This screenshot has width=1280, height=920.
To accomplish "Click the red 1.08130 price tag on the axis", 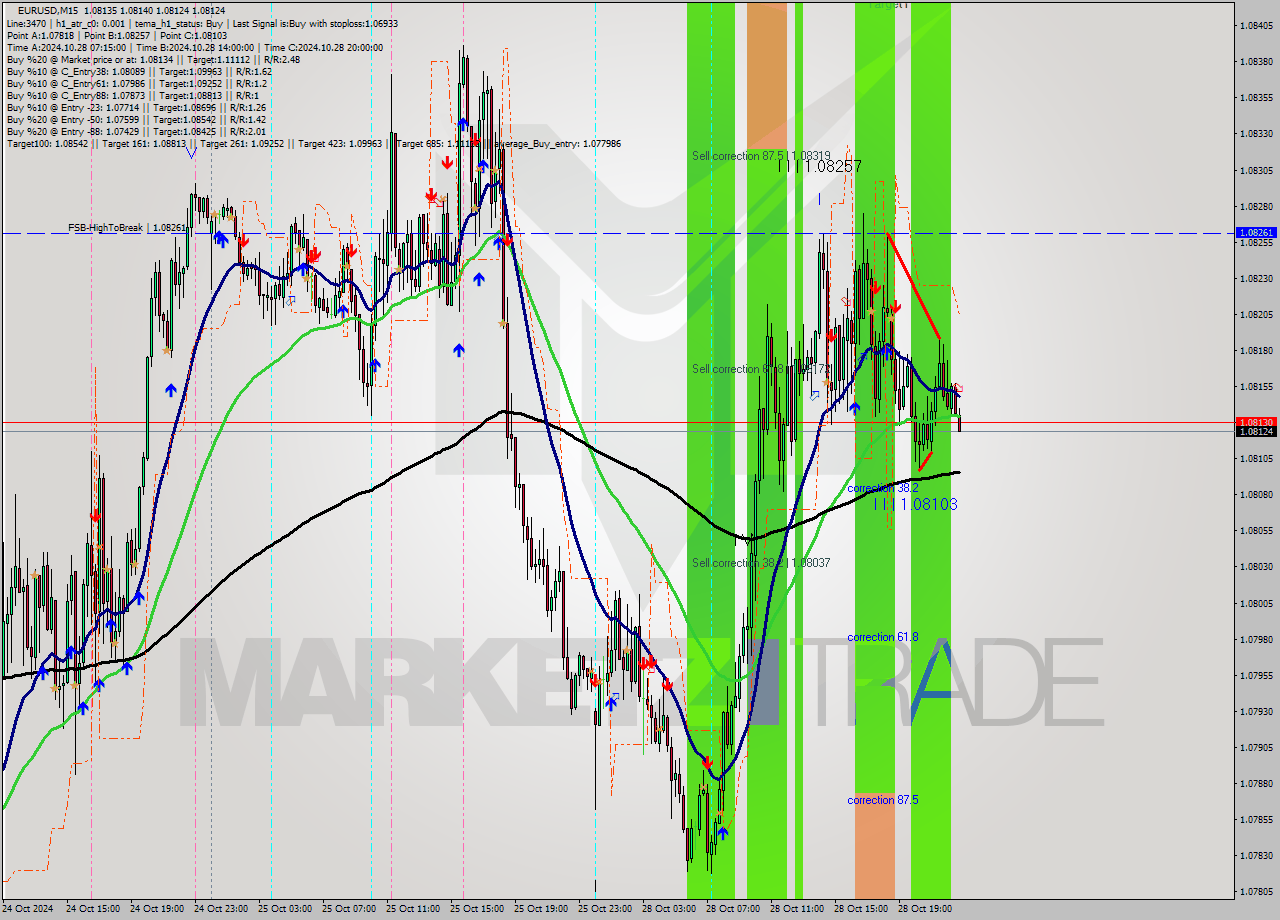I will [x=1256, y=422].
